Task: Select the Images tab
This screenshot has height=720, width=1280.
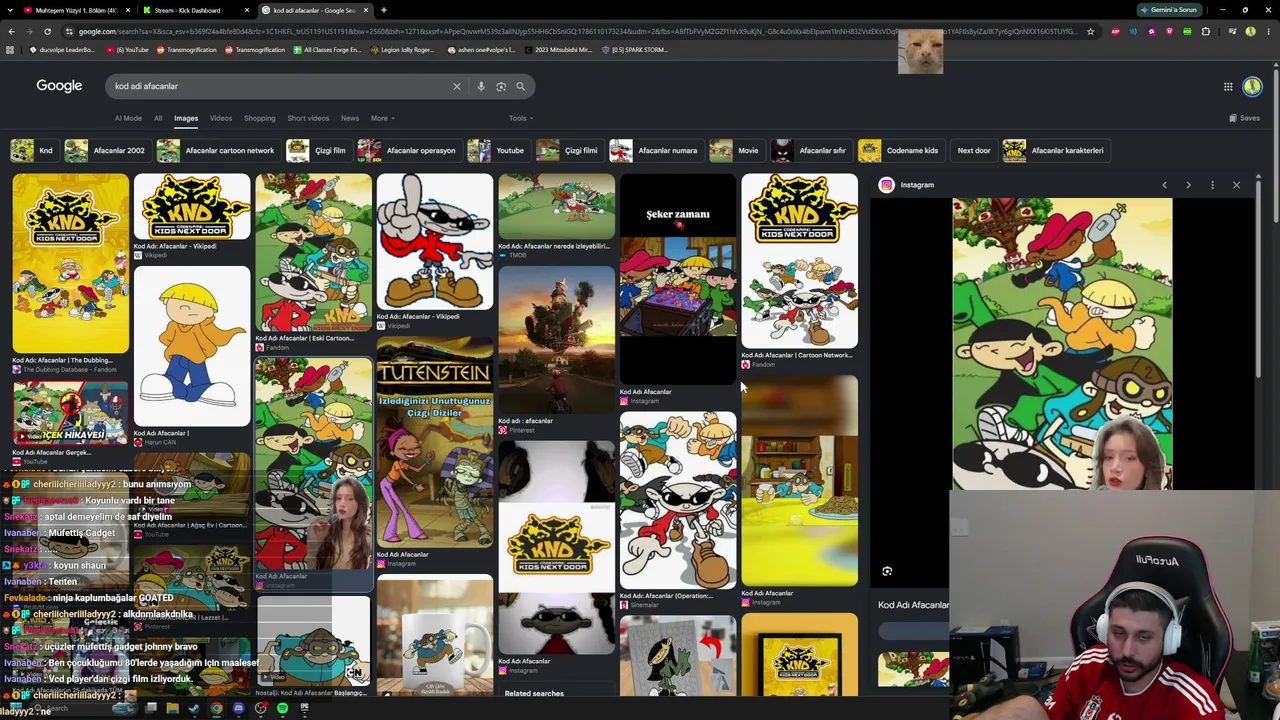Action: coord(186,118)
